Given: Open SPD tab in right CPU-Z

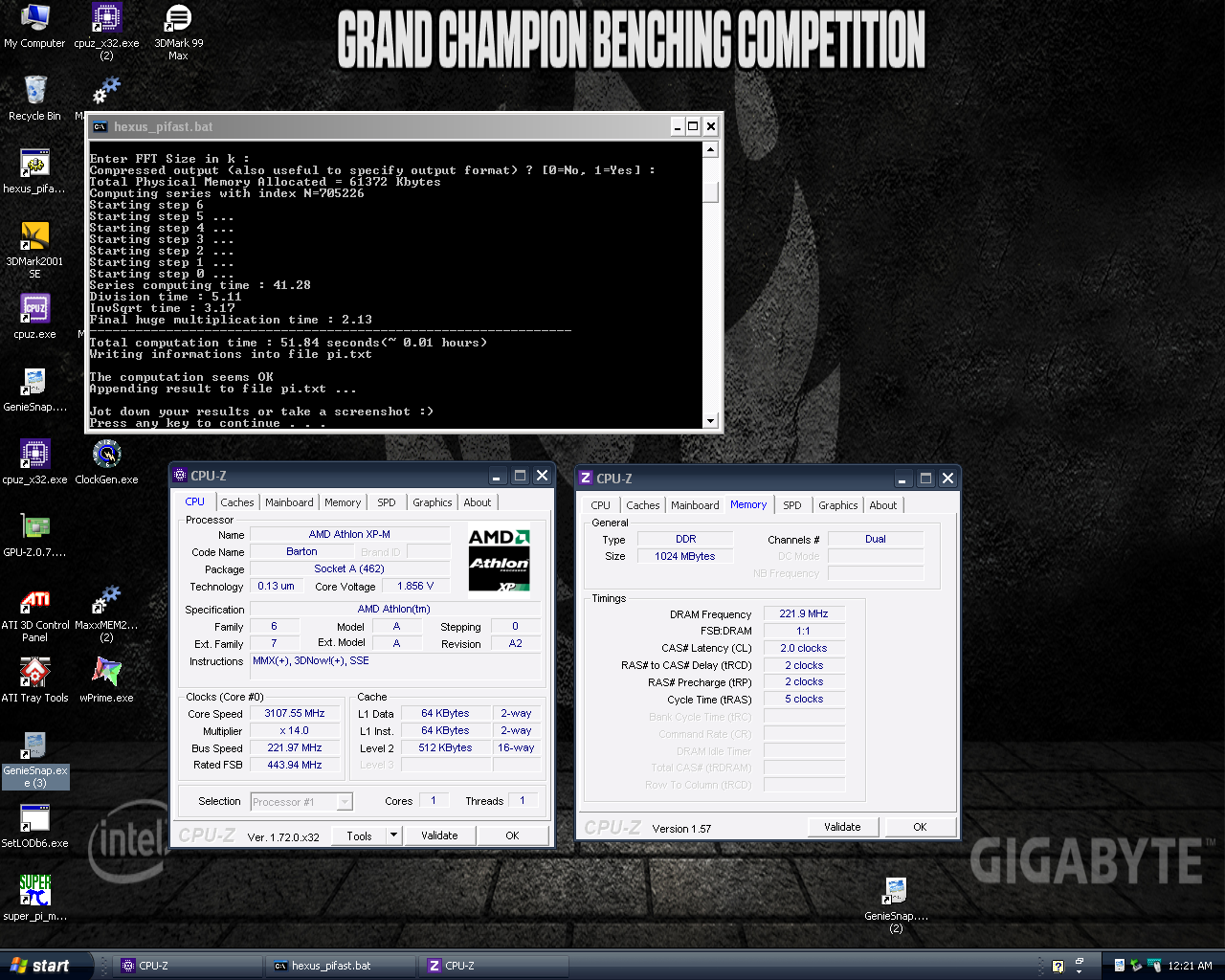Looking at the screenshot, I should pos(792,505).
